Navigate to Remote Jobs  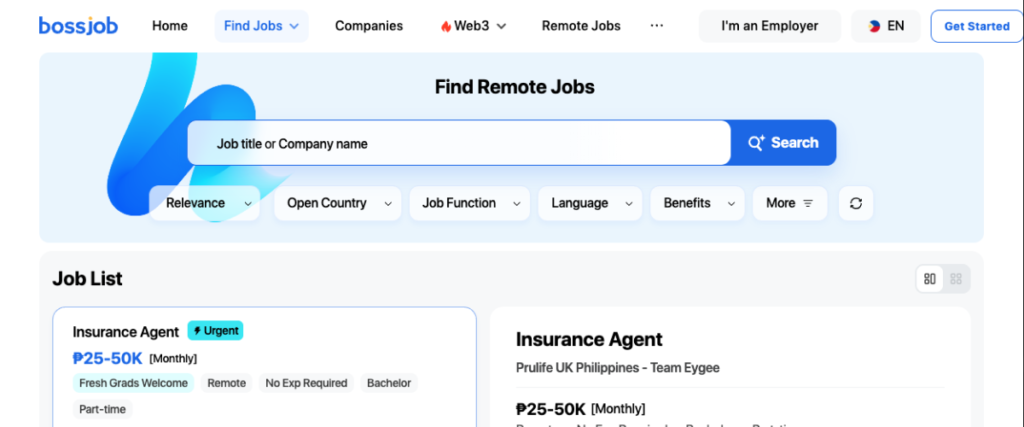pos(581,26)
